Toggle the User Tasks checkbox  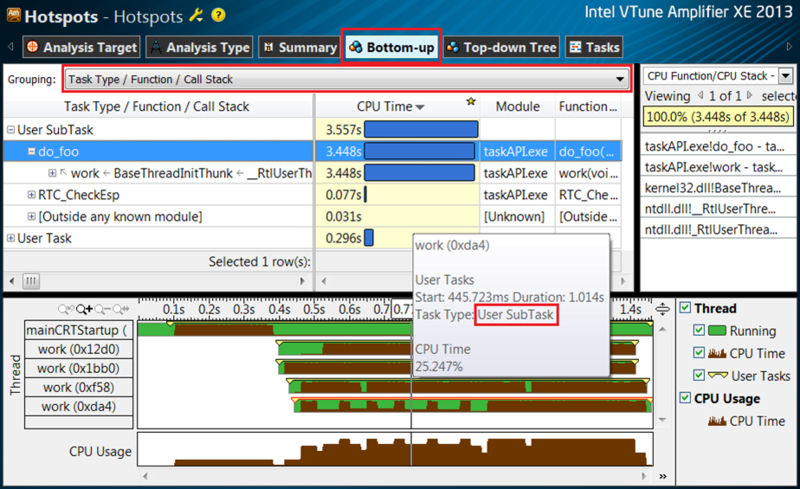coord(699,375)
